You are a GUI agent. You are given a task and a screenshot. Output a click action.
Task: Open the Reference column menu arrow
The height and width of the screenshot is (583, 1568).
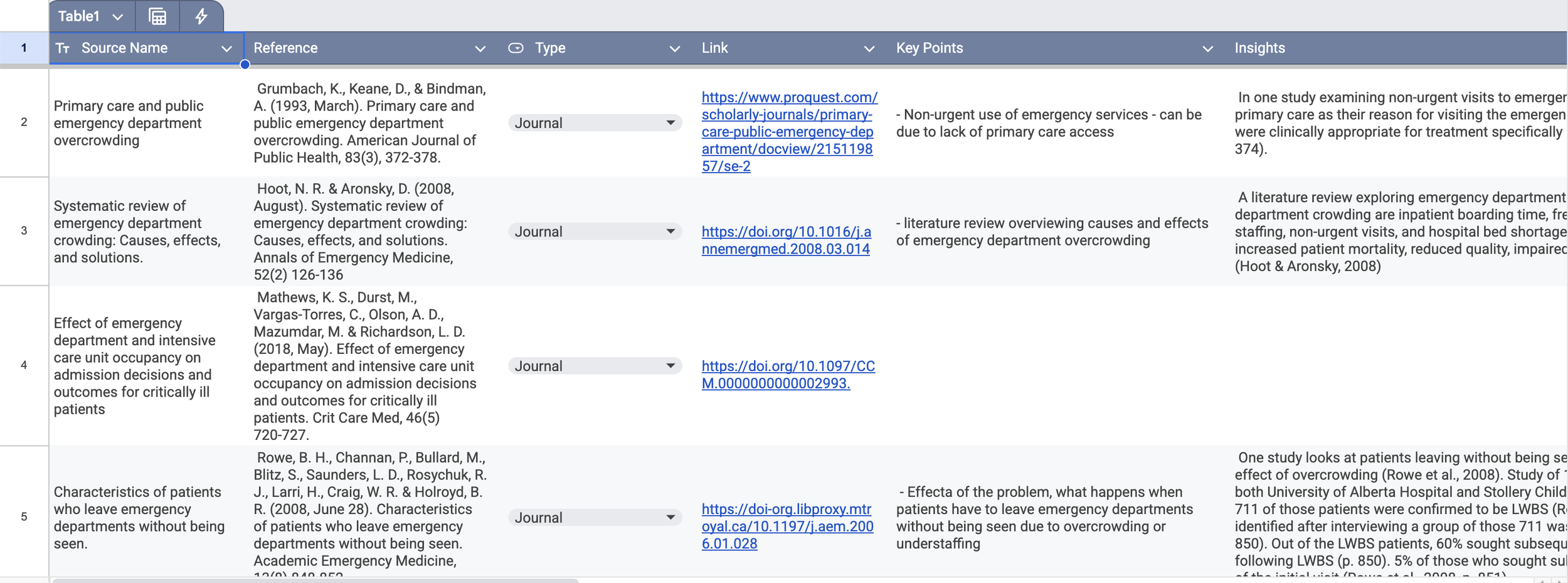pos(480,49)
